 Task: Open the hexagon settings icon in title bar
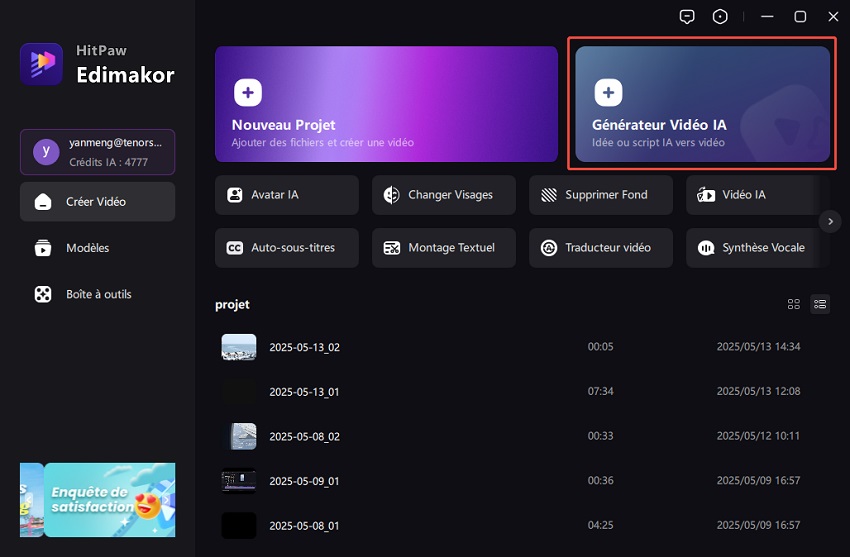click(x=720, y=17)
